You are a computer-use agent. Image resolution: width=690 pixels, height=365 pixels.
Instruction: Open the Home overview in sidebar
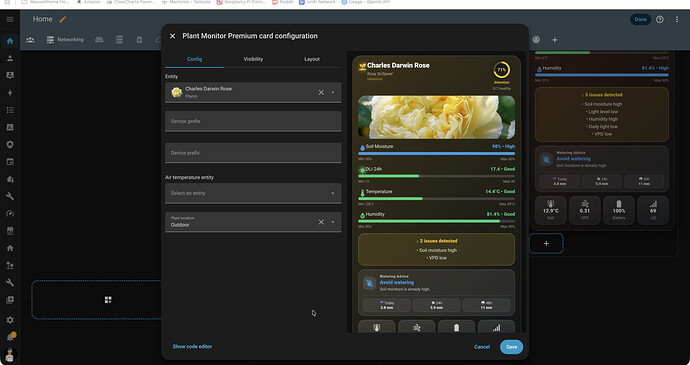[x=10, y=41]
